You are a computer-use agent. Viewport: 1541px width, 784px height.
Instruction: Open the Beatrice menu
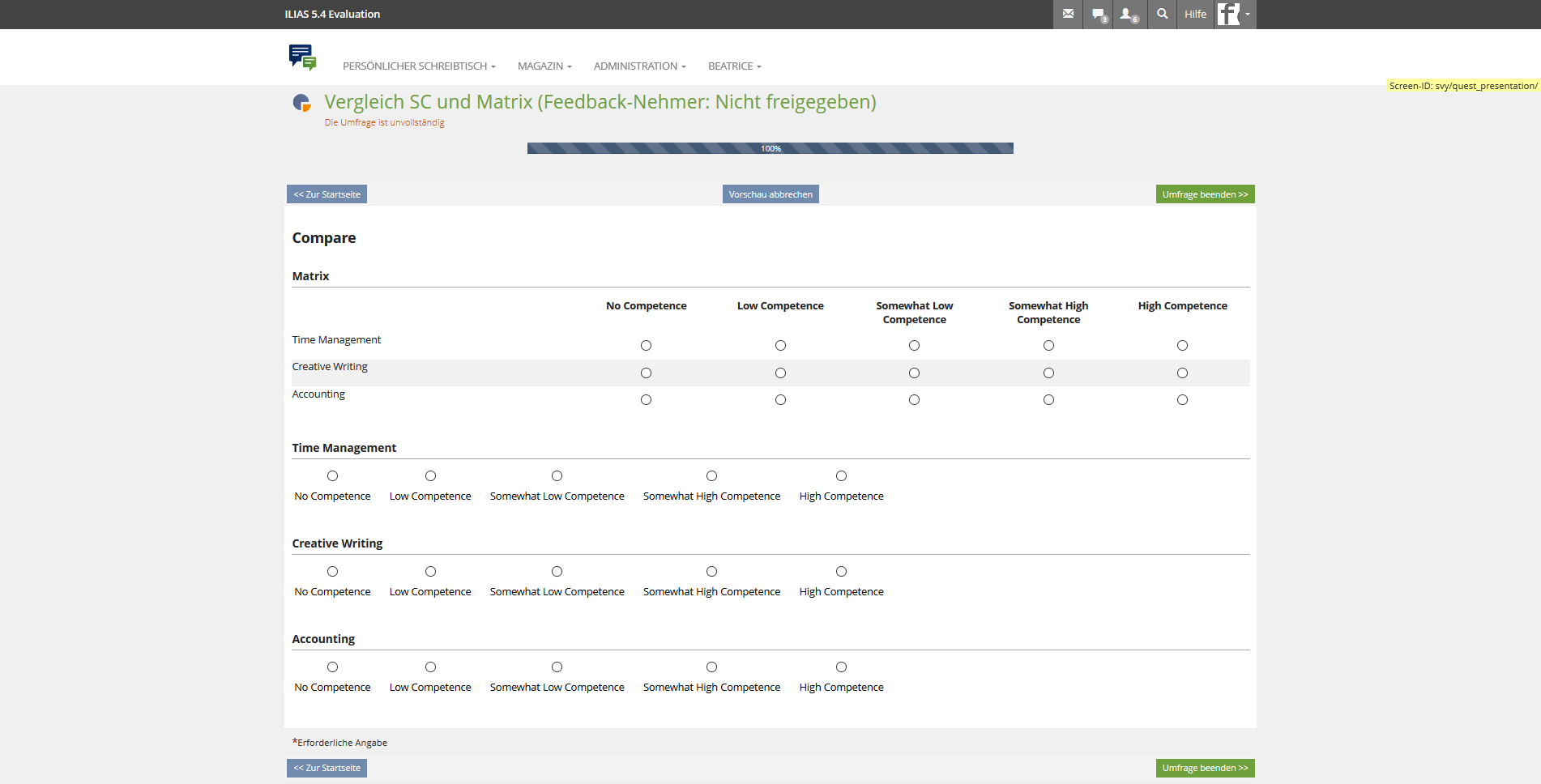point(734,66)
